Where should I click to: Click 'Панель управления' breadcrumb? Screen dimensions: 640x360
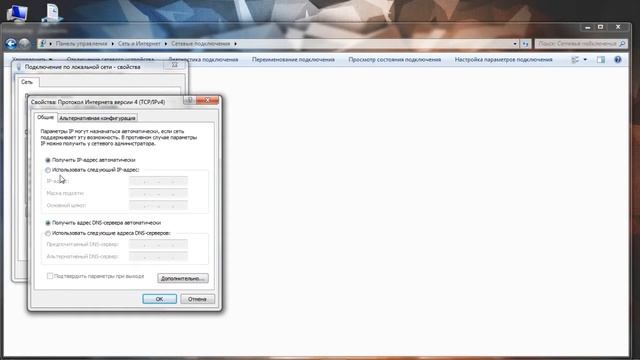pos(81,44)
